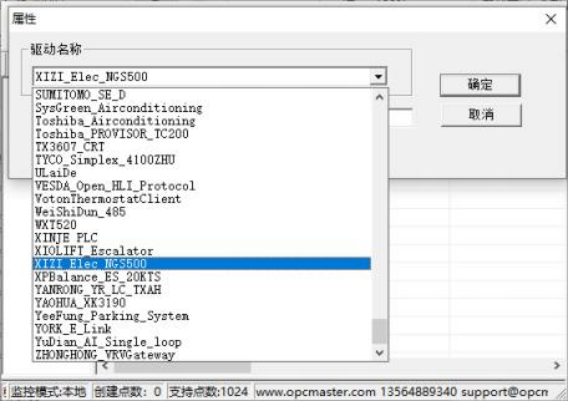Click the main window horizontal scrollbar thumb
The width and height of the screenshot is (568, 401).
[182, 367]
